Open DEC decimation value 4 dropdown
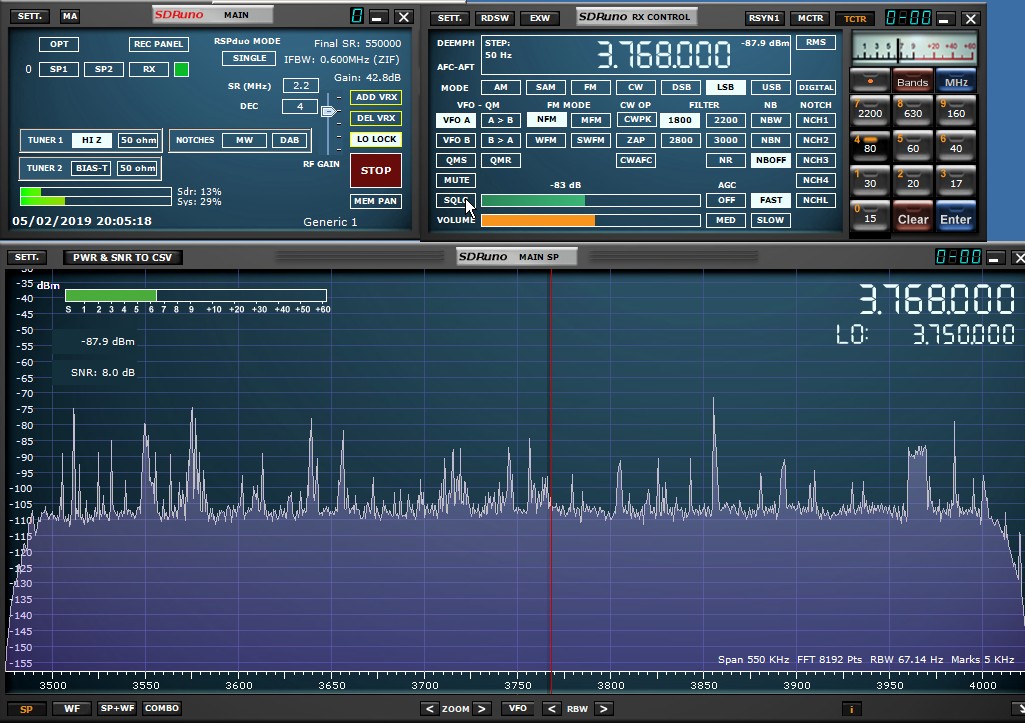 pyautogui.click(x=300, y=106)
